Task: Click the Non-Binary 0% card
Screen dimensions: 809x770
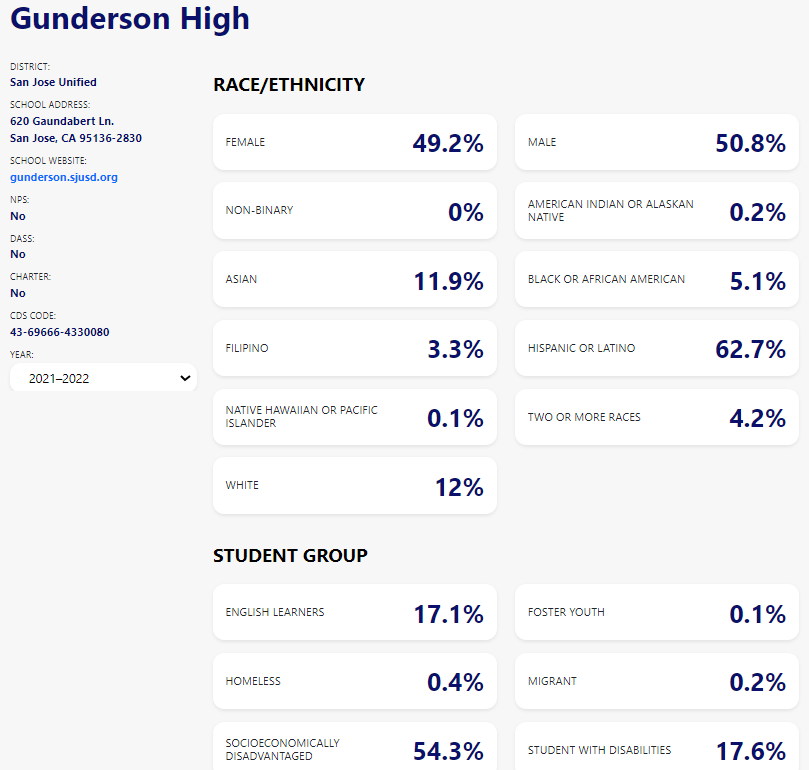Action: tap(354, 211)
